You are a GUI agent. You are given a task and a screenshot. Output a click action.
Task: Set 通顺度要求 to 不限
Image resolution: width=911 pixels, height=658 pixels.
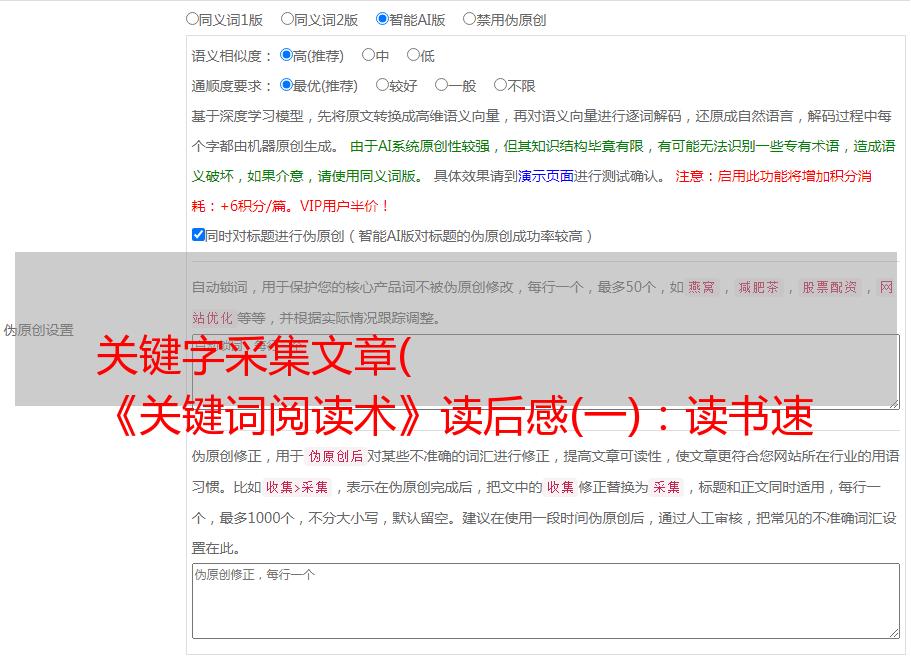coord(500,85)
